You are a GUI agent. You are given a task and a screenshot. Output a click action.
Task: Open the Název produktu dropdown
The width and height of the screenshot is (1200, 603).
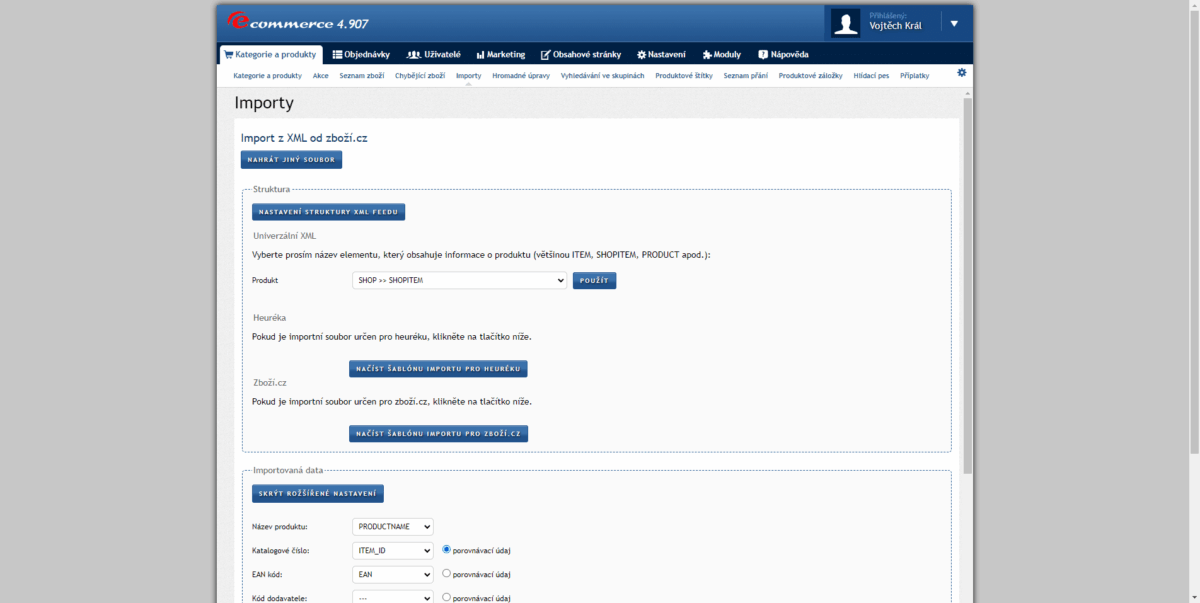click(393, 526)
